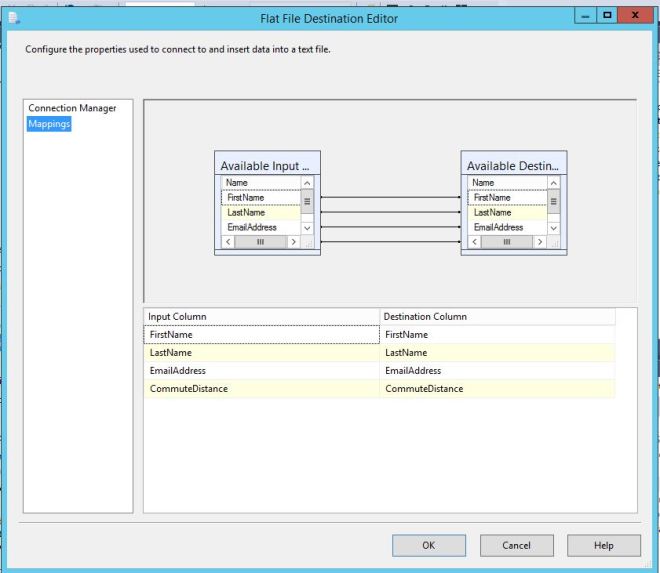Screen dimensions: 660x573
Task: Open the Connection Manager page
Action: [72, 108]
